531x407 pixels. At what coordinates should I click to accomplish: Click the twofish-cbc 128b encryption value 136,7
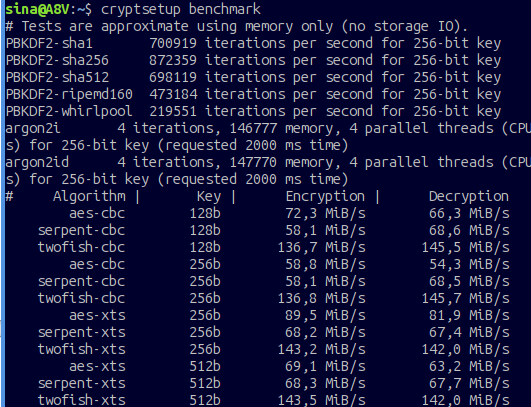point(297,248)
